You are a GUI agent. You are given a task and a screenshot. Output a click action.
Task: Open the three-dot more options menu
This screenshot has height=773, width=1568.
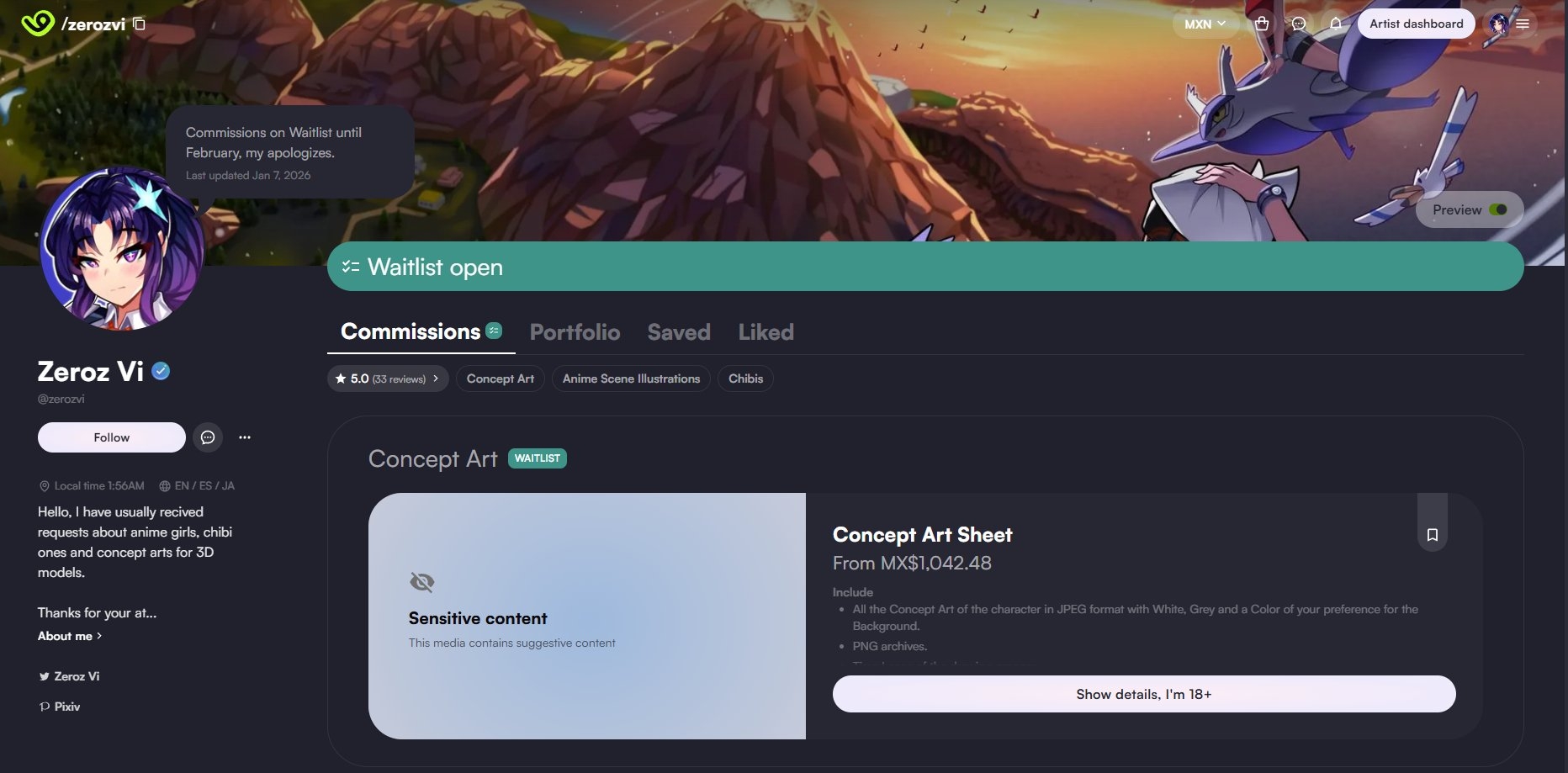pyautogui.click(x=245, y=437)
